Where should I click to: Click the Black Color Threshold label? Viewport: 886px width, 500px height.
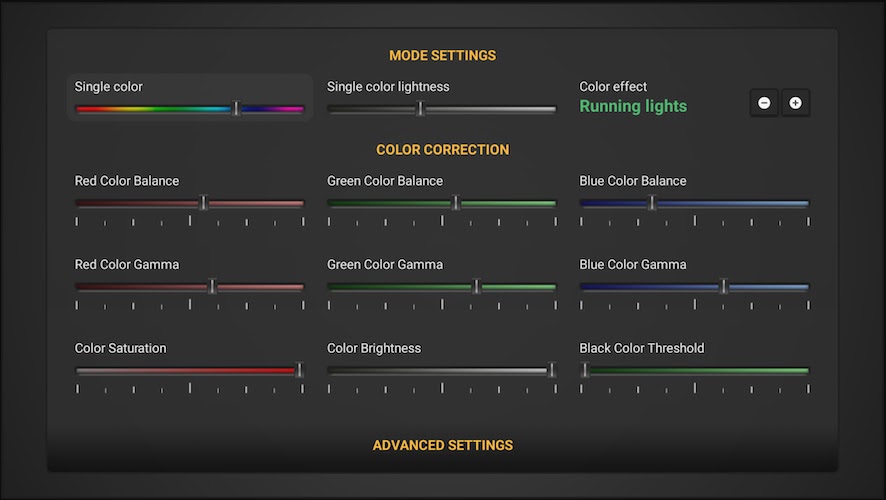click(x=641, y=348)
